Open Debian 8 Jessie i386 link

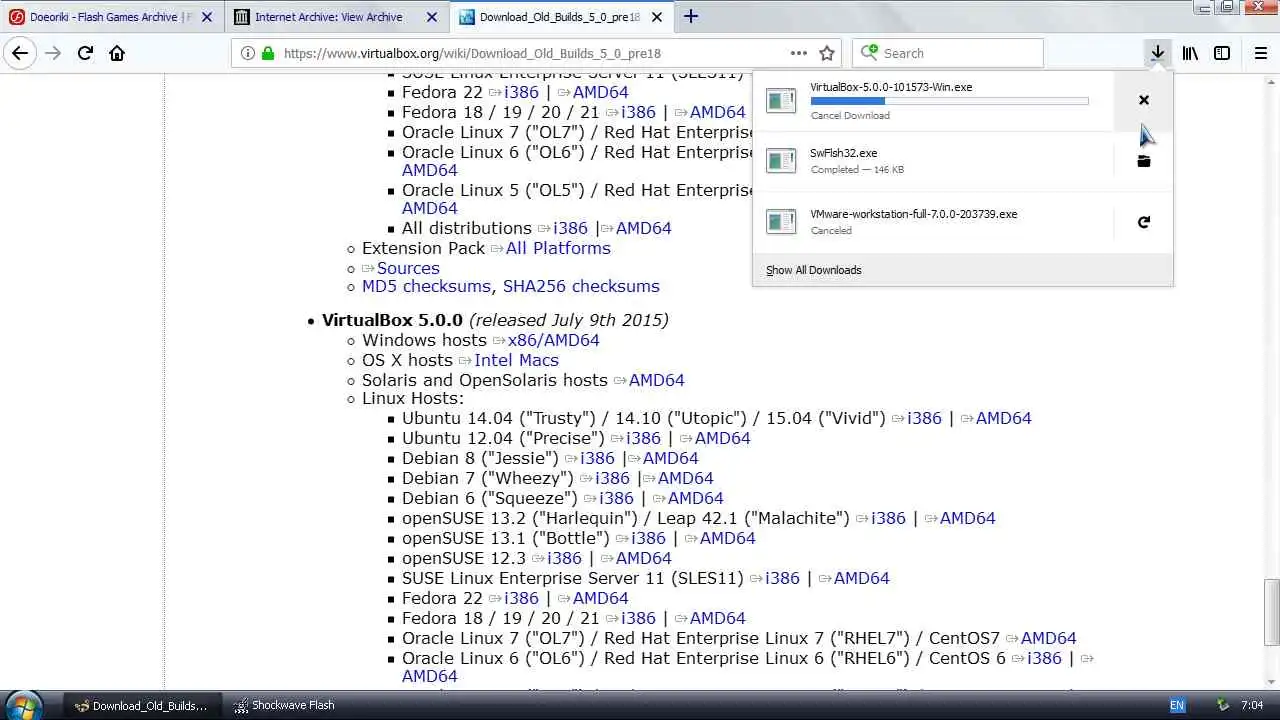pos(597,458)
